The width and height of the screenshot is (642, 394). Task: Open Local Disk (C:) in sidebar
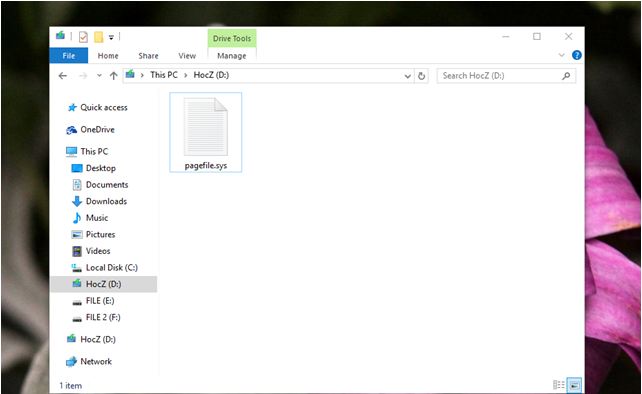(x=111, y=267)
